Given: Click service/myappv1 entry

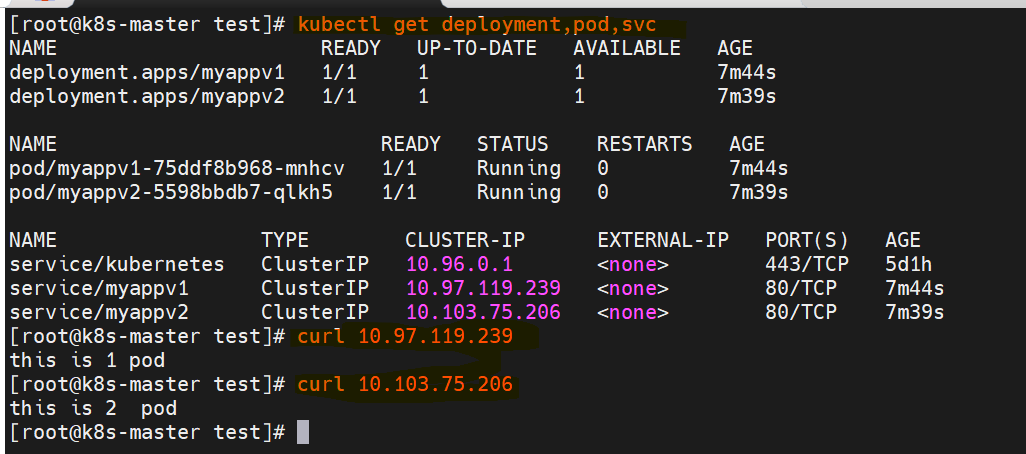Looking at the screenshot, I should (99, 288).
